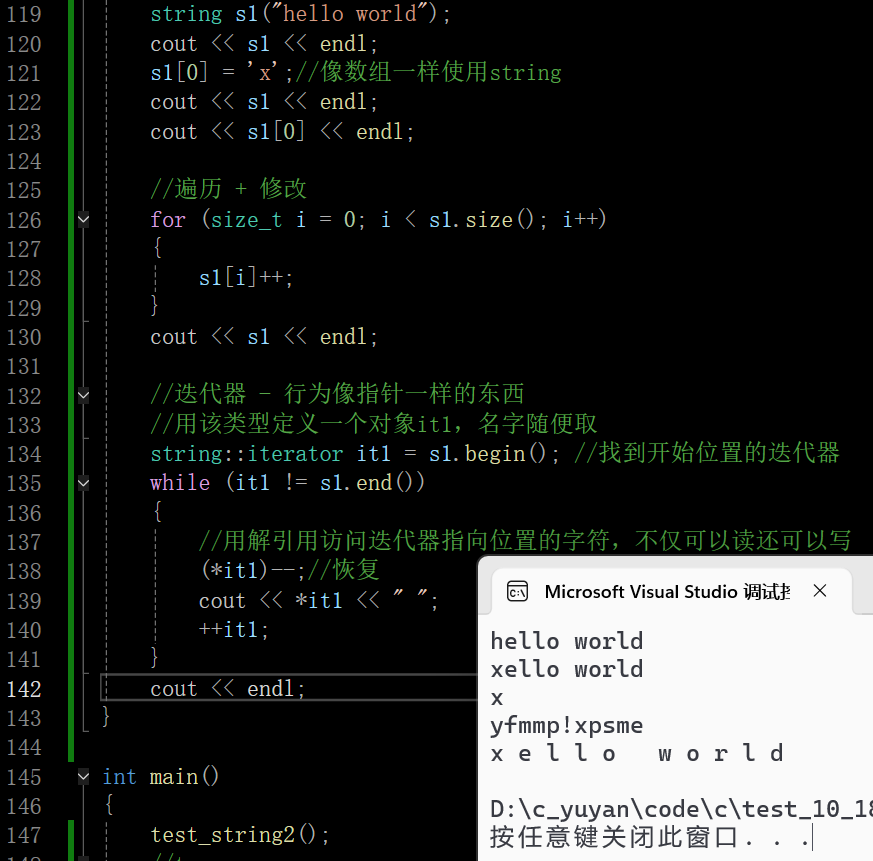
Task: Click the 'cout << endl;' statement at line 142
Action: [x=228, y=689]
